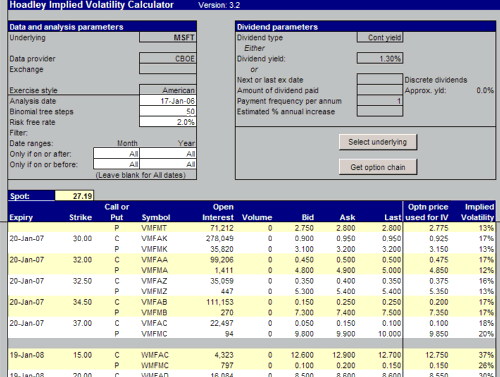This screenshot has height=377, width=500.
Task: Select the VMFMT symbol cell
Action: pos(154,228)
